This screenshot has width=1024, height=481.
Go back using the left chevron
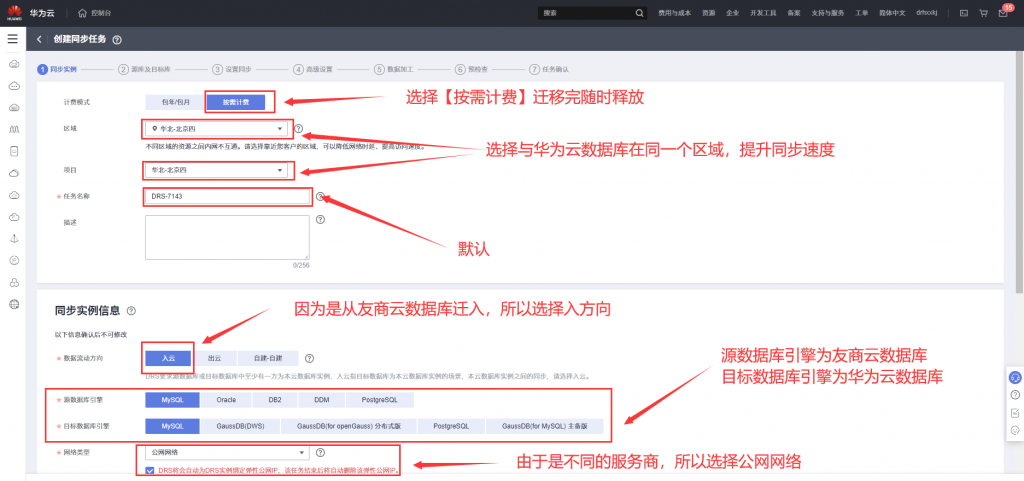point(39,40)
